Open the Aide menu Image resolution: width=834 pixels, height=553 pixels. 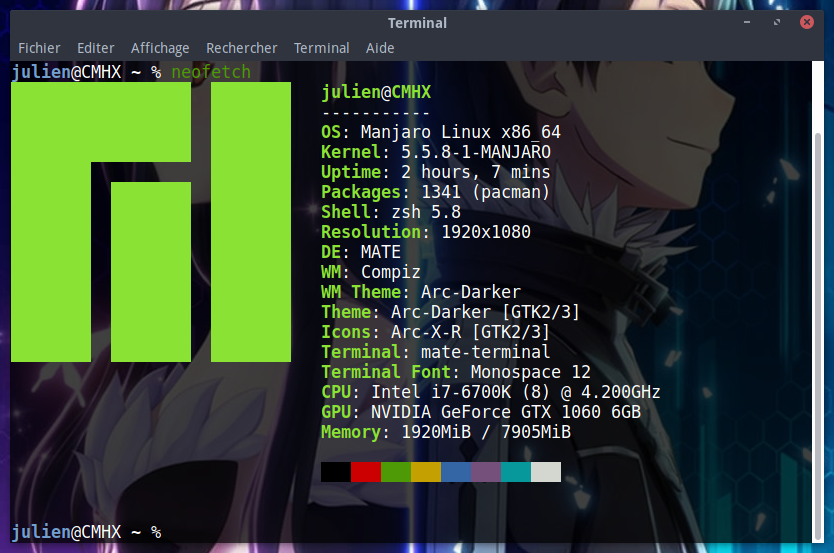[x=380, y=48]
